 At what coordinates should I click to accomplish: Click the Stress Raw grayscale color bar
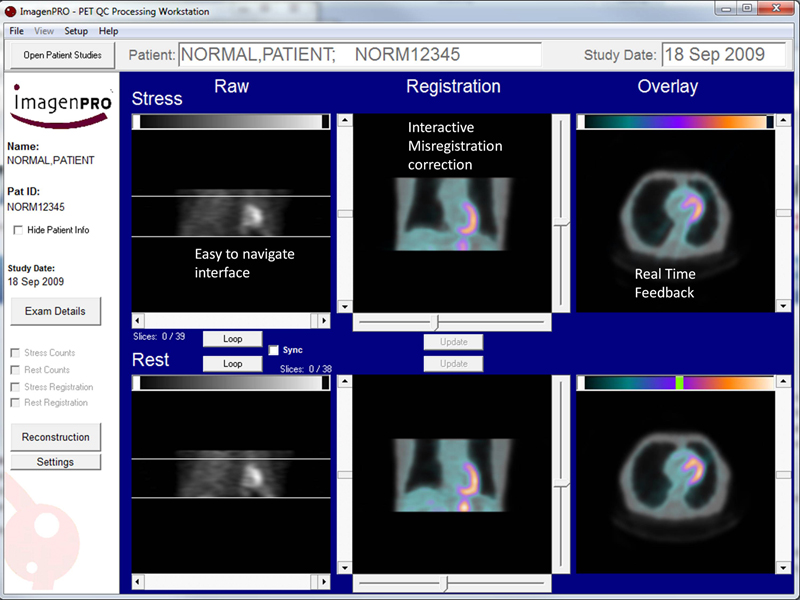[x=231, y=121]
